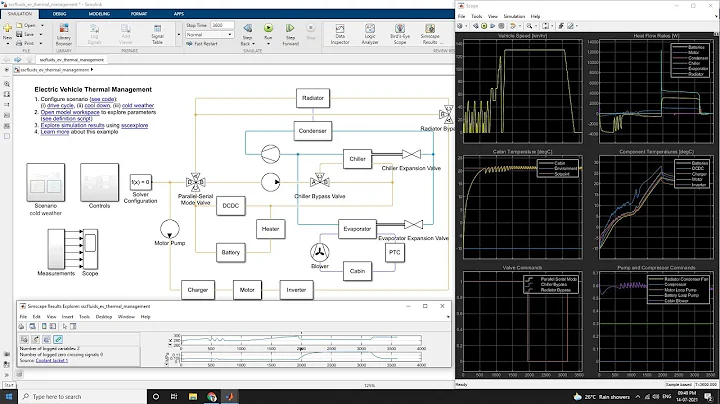Open the Tools menu in Scope window
Viewport: 720px width, 404px height.
pos(476,16)
